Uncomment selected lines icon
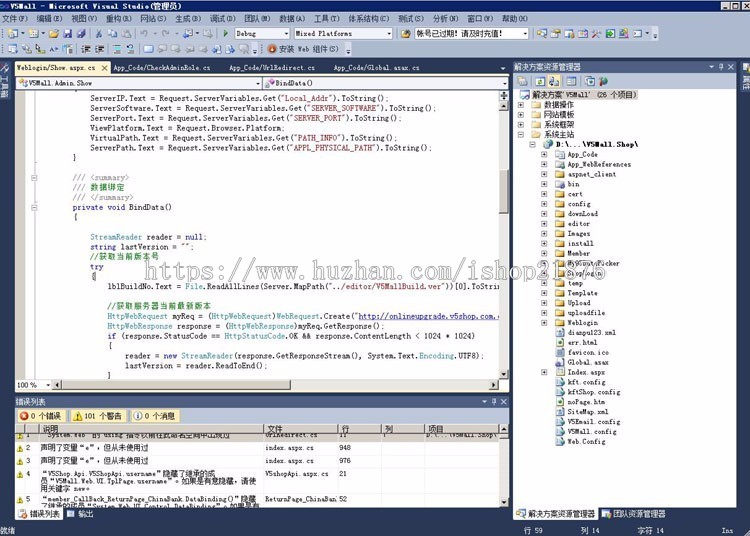Image resolution: width=750 pixels, height=536 pixels. coord(130,49)
